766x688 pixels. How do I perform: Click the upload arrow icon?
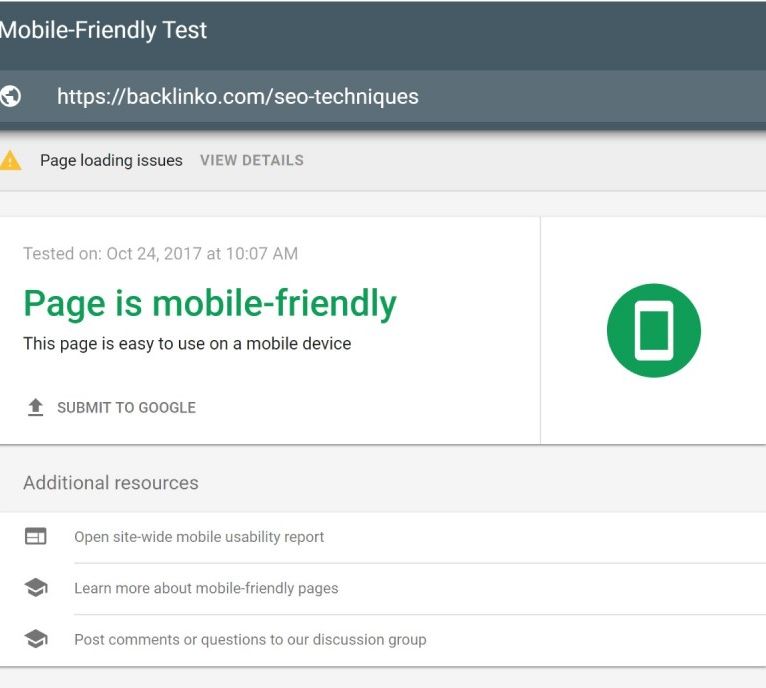(36, 407)
